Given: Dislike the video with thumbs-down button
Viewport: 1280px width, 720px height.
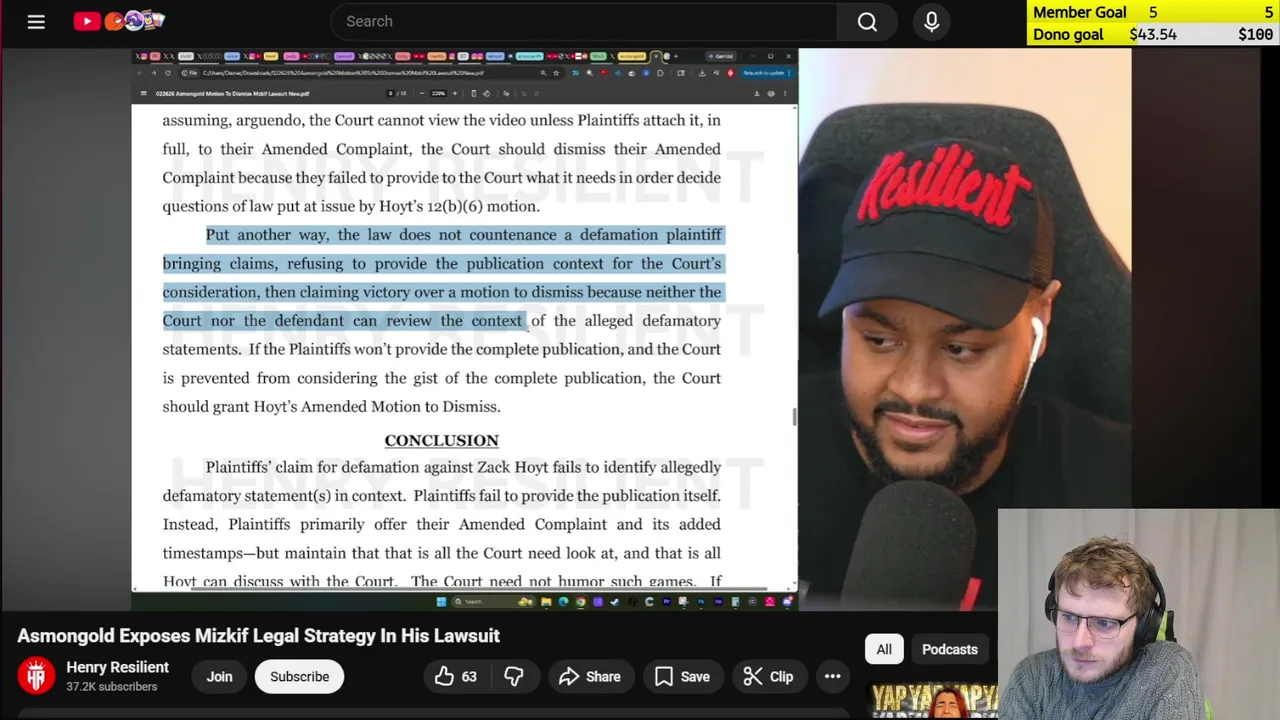Looking at the screenshot, I should [514, 677].
